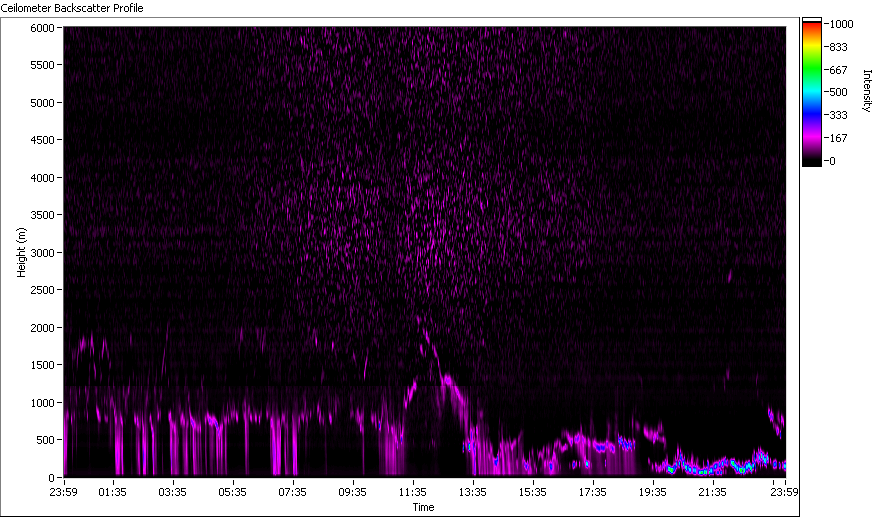
Task: Click the 17:35 time tick label
Action: click(x=593, y=492)
